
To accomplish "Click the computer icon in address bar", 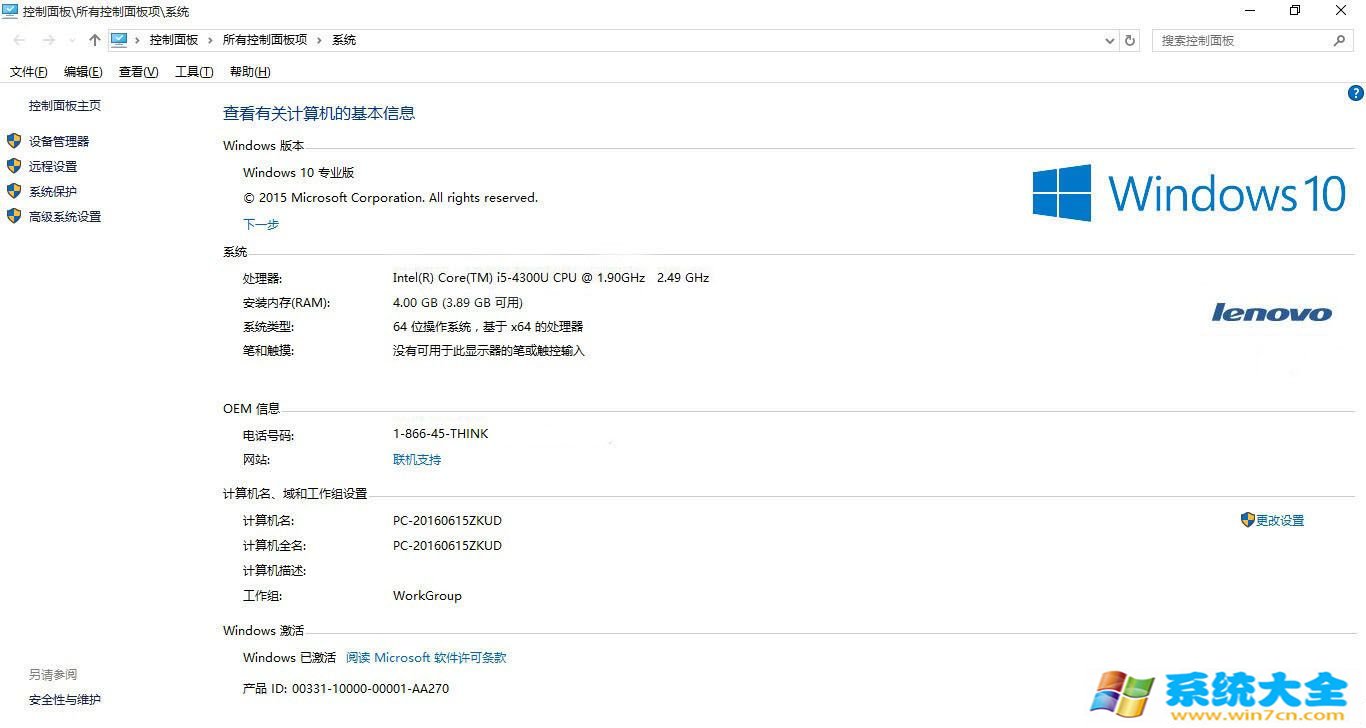I will tap(119, 40).
